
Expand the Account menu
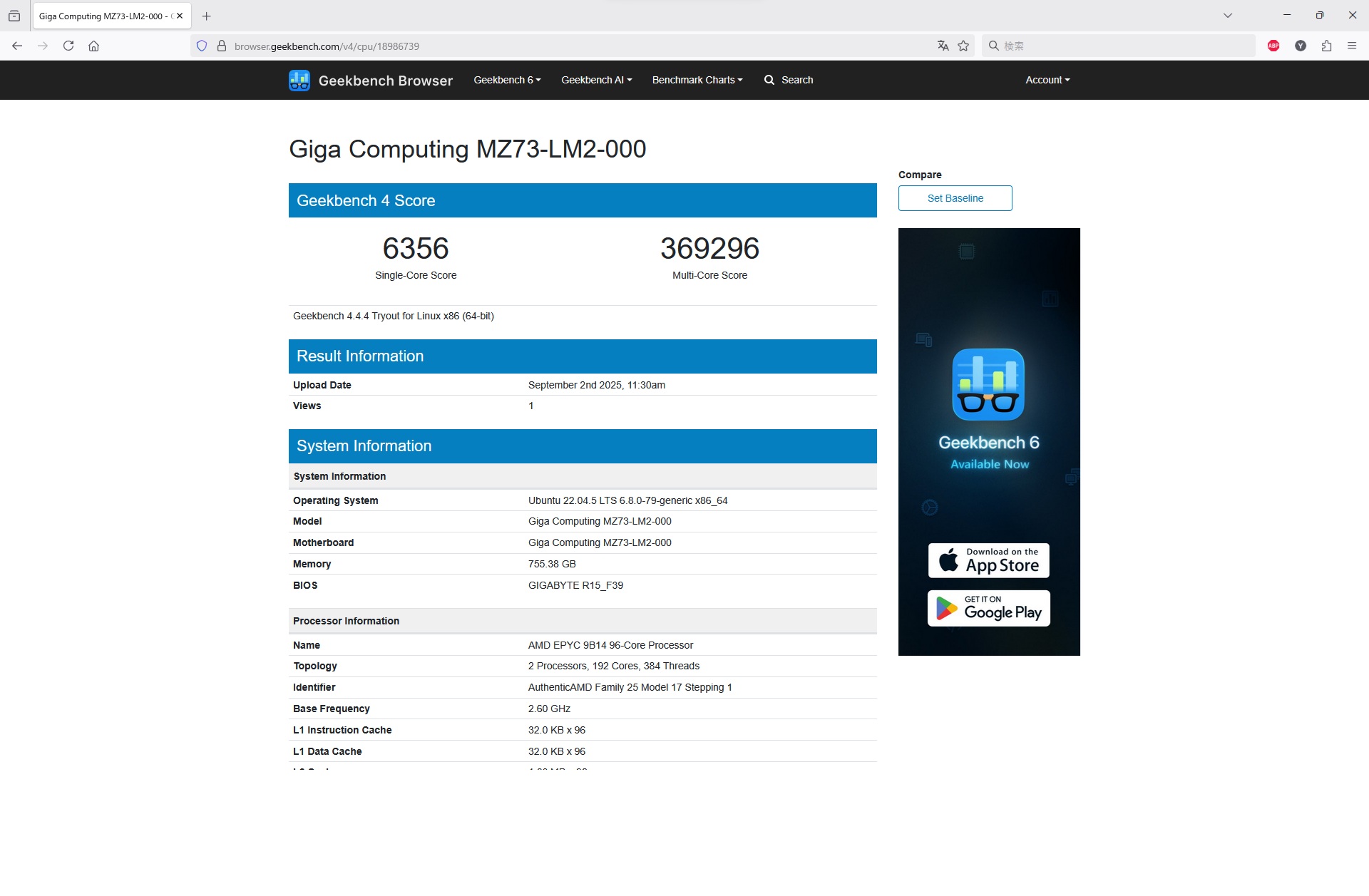click(1047, 80)
